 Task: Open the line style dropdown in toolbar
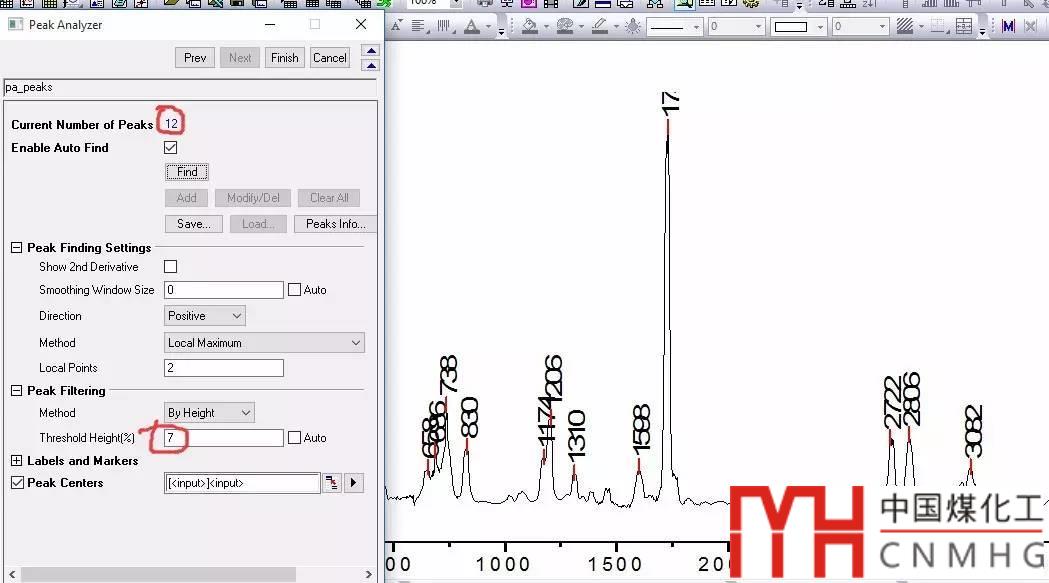coord(674,27)
